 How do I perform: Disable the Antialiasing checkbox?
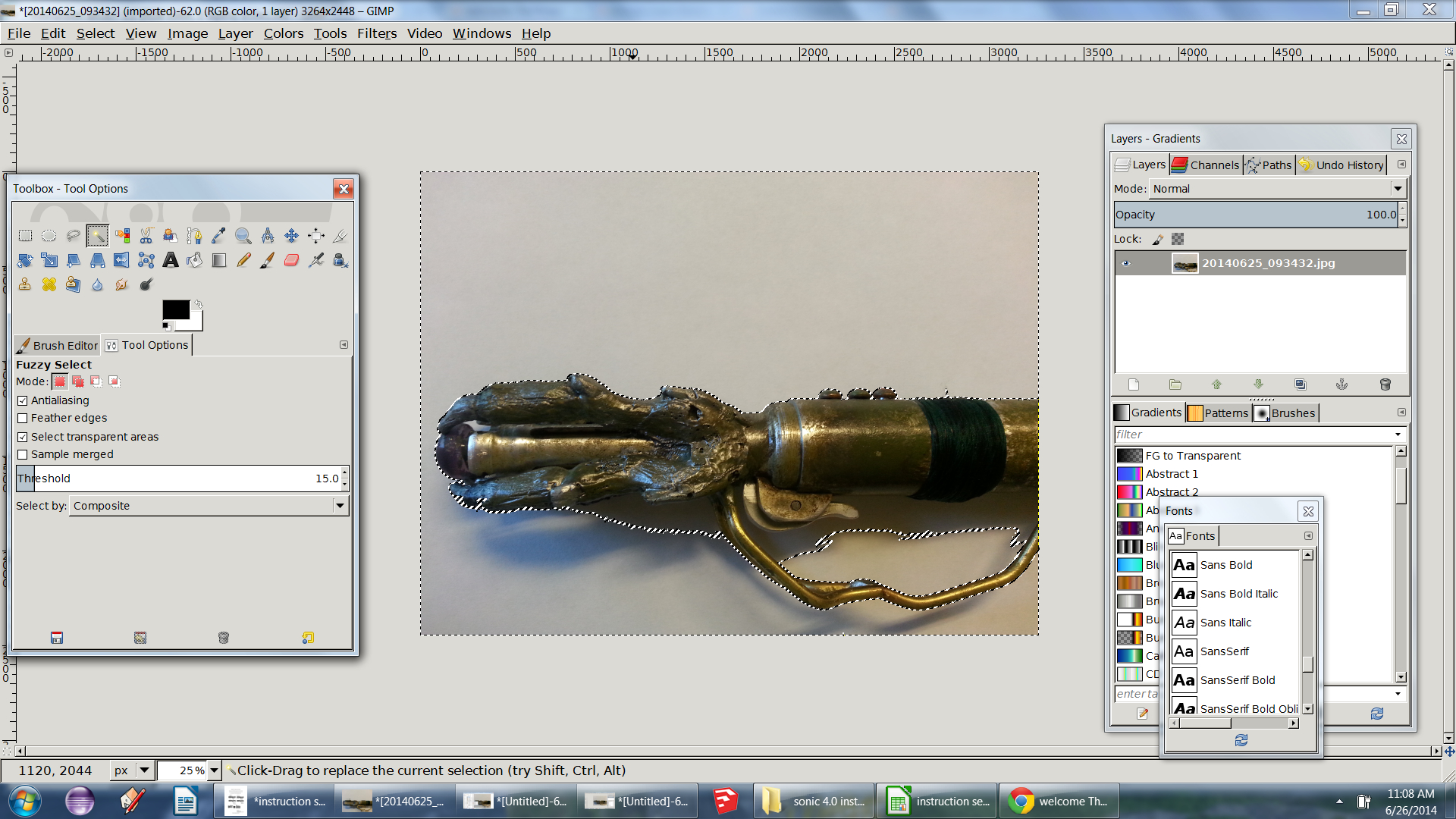23,400
